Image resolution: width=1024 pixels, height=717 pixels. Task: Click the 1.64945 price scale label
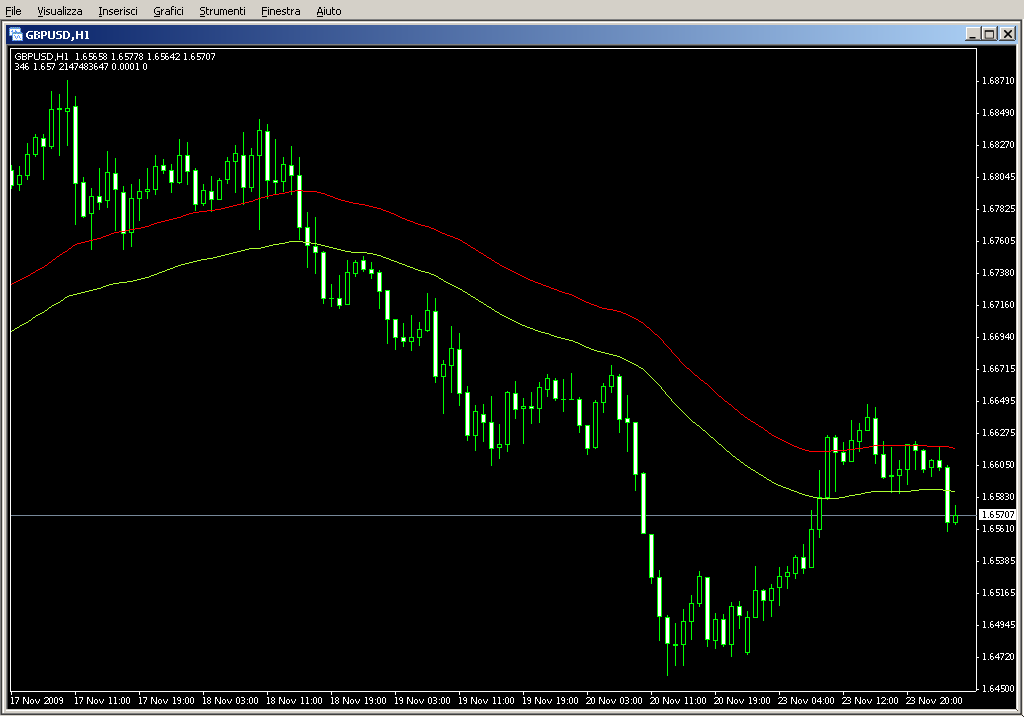(x=999, y=625)
